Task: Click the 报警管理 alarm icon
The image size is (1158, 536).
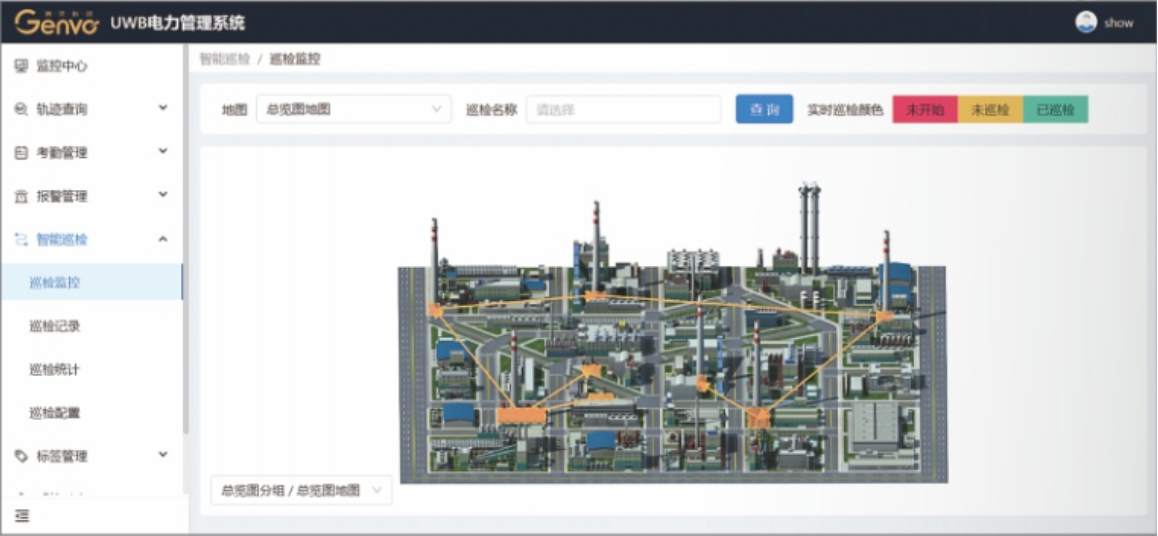Action: click(x=21, y=196)
